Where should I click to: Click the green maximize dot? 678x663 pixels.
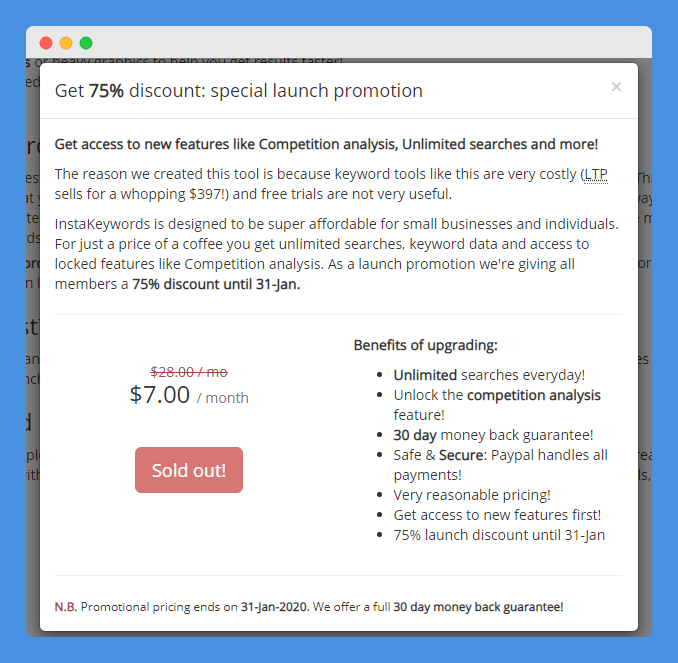pyautogui.click(x=86, y=43)
